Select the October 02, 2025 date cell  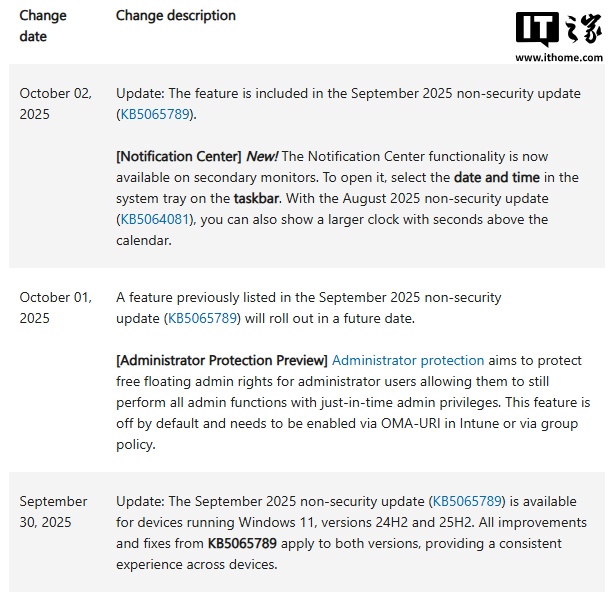click(55, 103)
